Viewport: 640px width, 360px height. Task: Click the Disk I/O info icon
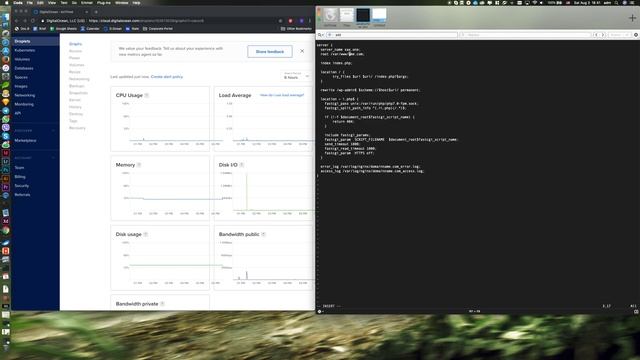(242, 165)
